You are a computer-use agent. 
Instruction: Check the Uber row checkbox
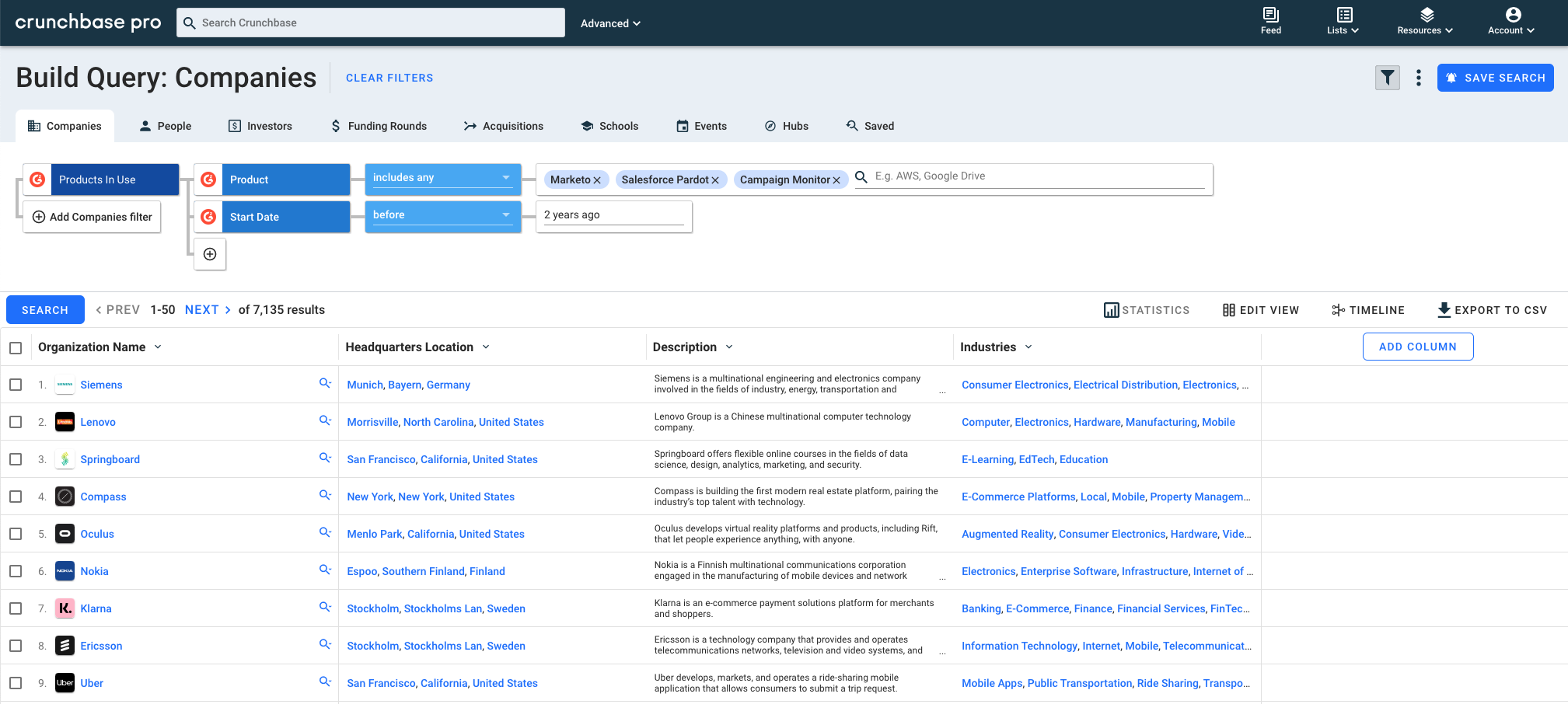16,683
